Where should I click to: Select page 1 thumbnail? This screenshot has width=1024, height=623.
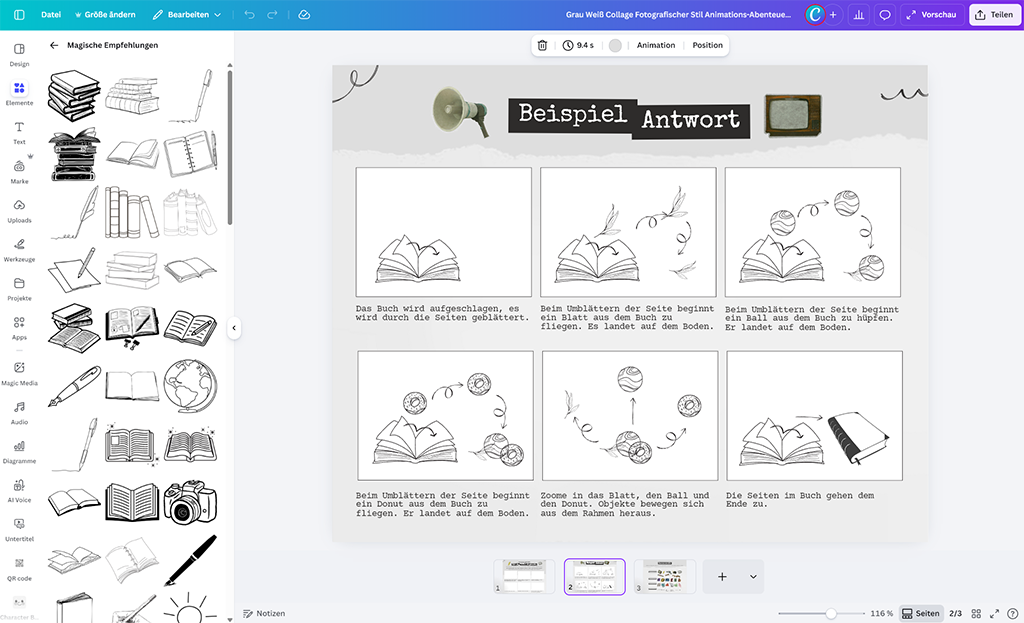click(x=524, y=577)
